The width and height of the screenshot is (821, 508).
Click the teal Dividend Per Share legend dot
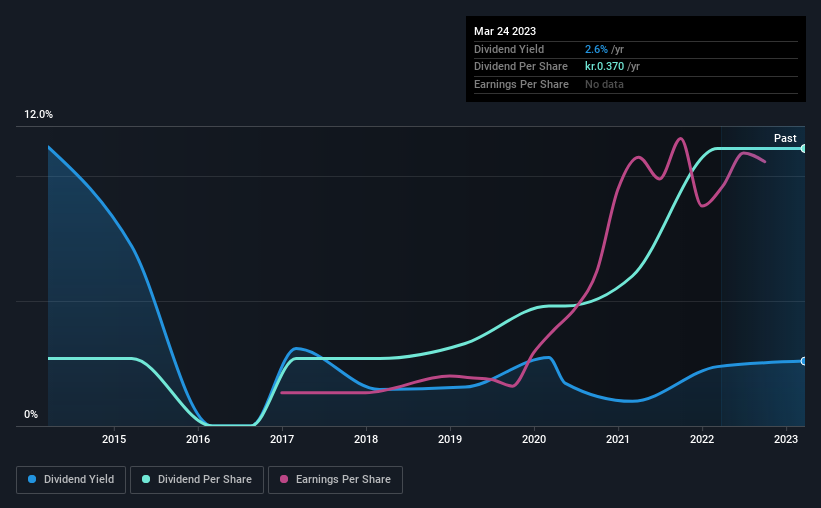pyautogui.click(x=146, y=479)
